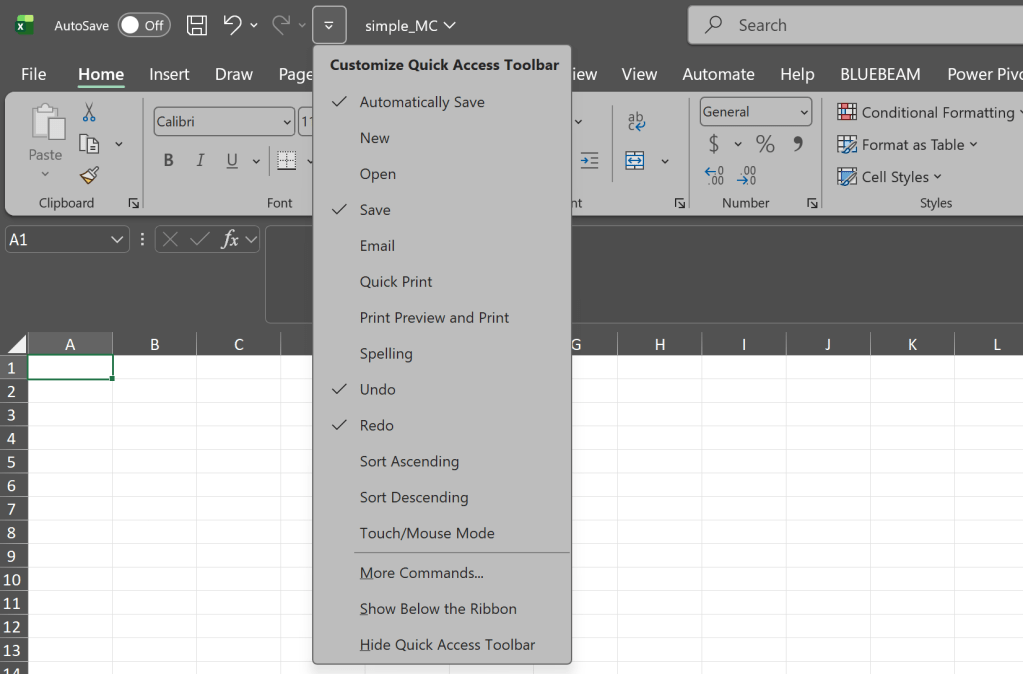Apply Percent Style format
This screenshot has width=1023, height=674.
[765, 144]
